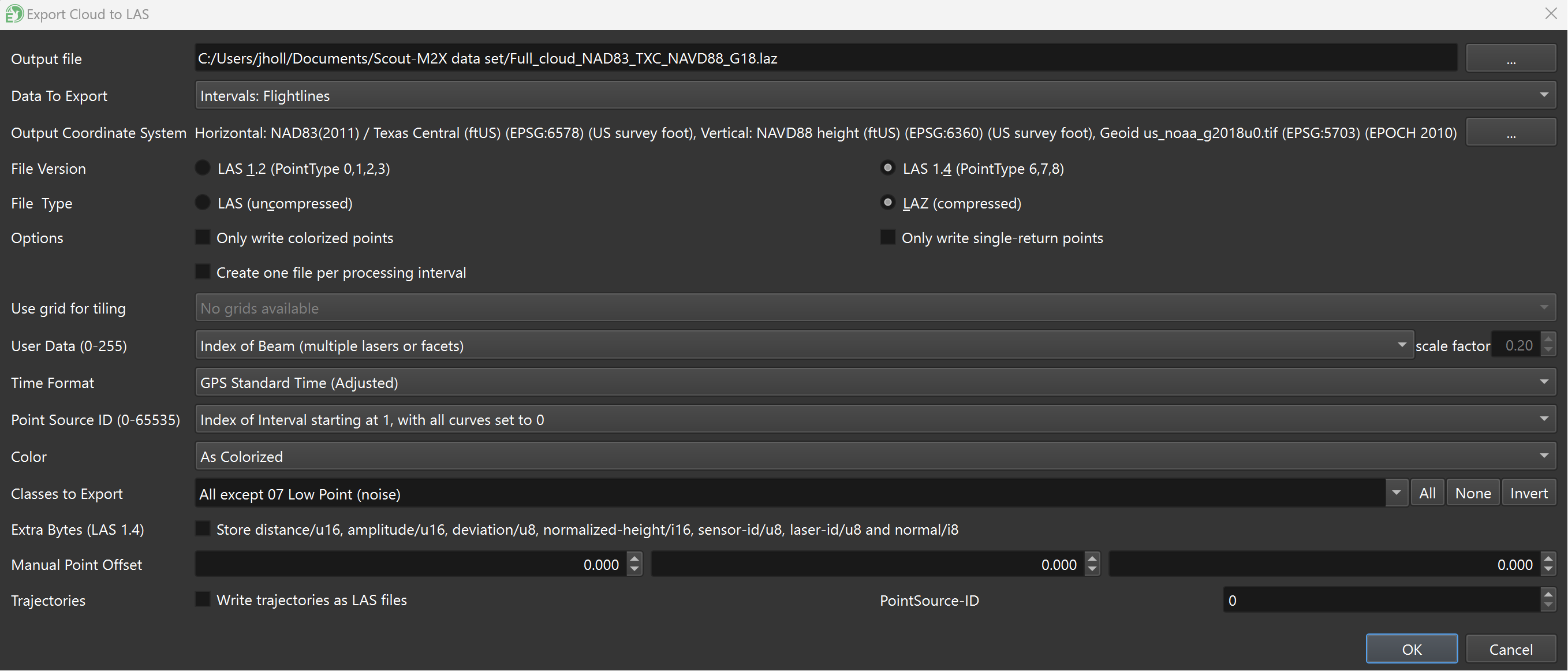The height and width of the screenshot is (671, 1568).
Task: Select LAS 1.2 file version radio
Action: pyautogui.click(x=203, y=168)
